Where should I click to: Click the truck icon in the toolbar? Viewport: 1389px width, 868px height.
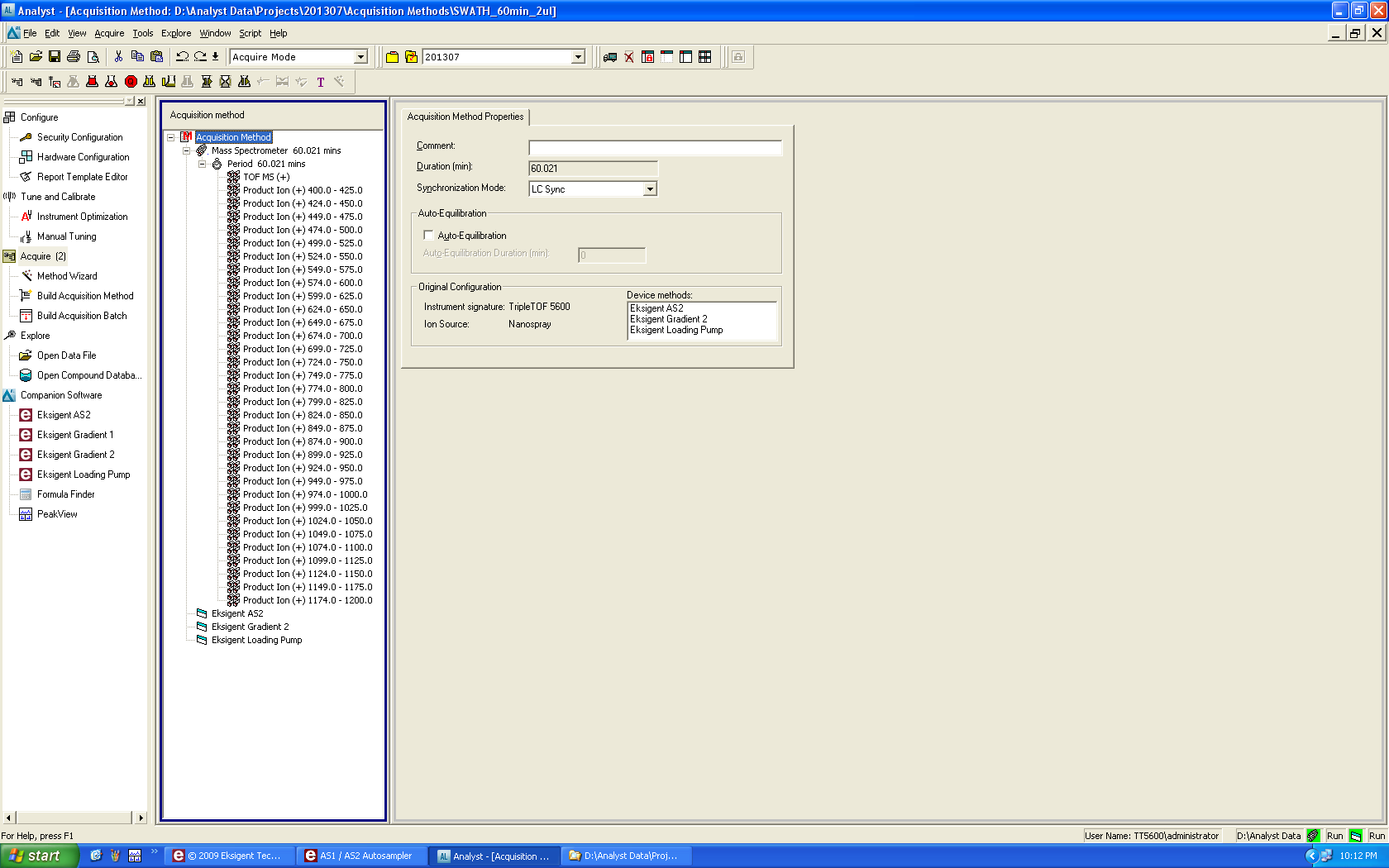(x=610, y=57)
